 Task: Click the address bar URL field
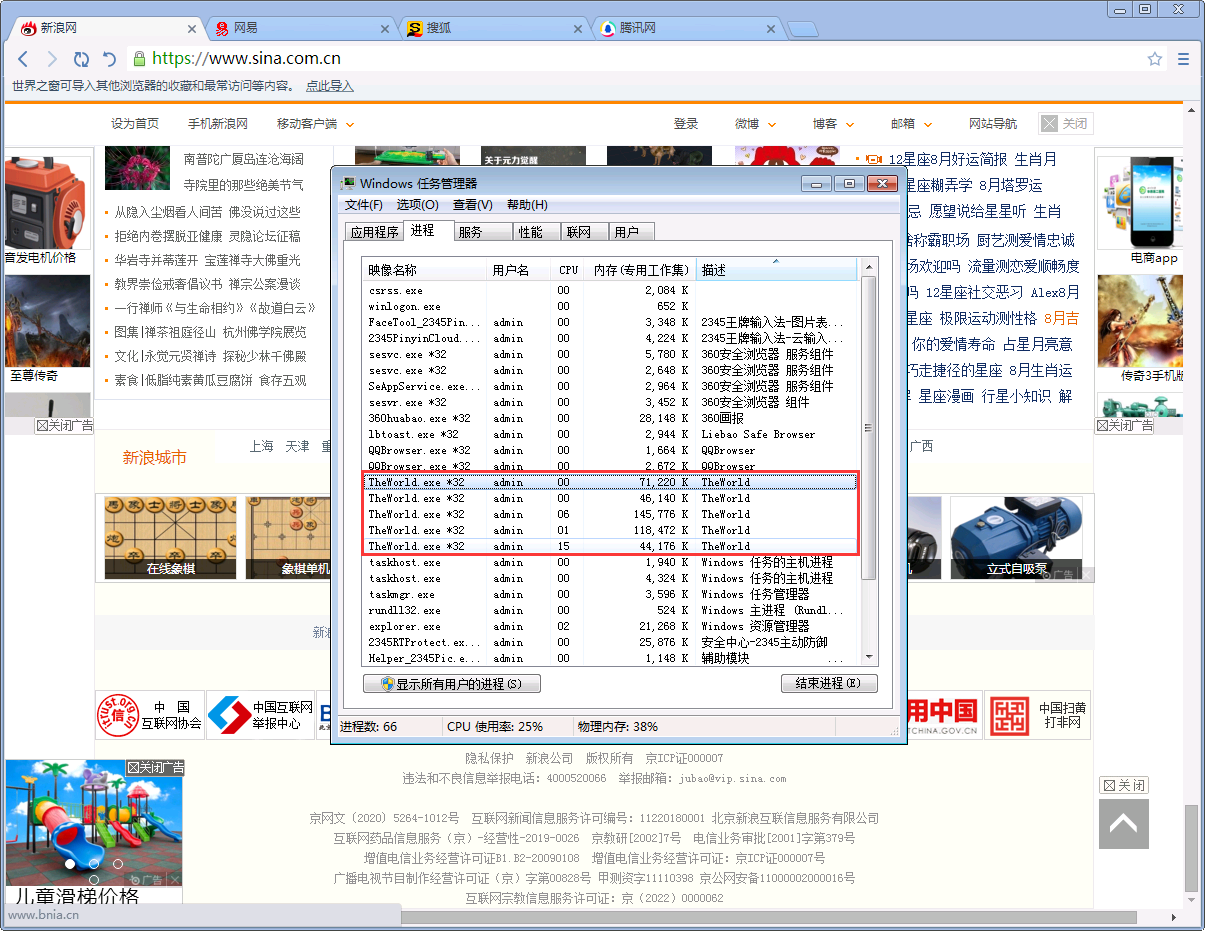pyautogui.click(x=640, y=59)
